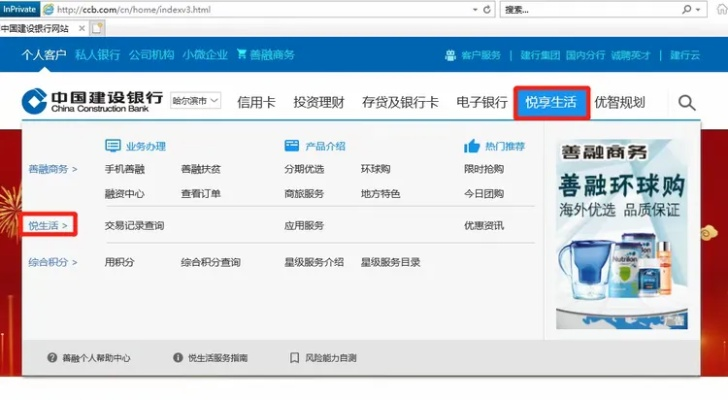Click the InPrivate browsing indicator
The height and width of the screenshot is (400, 728).
click(x=20, y=9)
